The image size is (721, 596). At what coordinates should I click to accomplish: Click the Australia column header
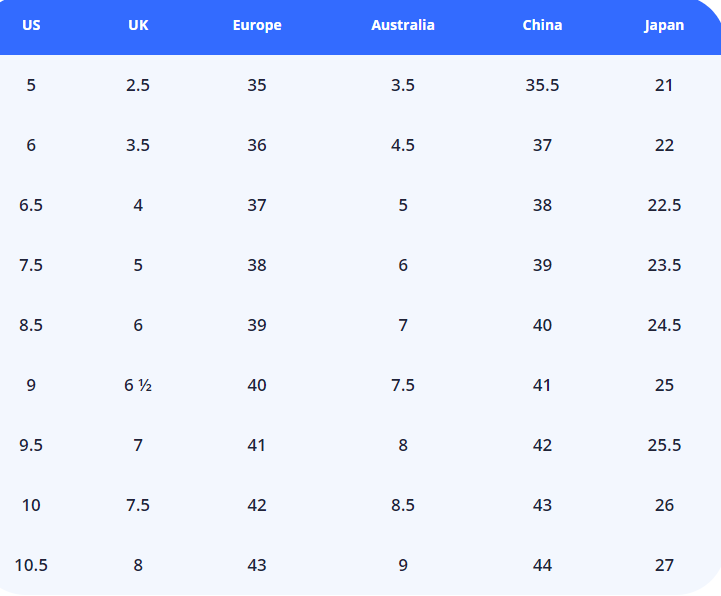pos(403,25)
